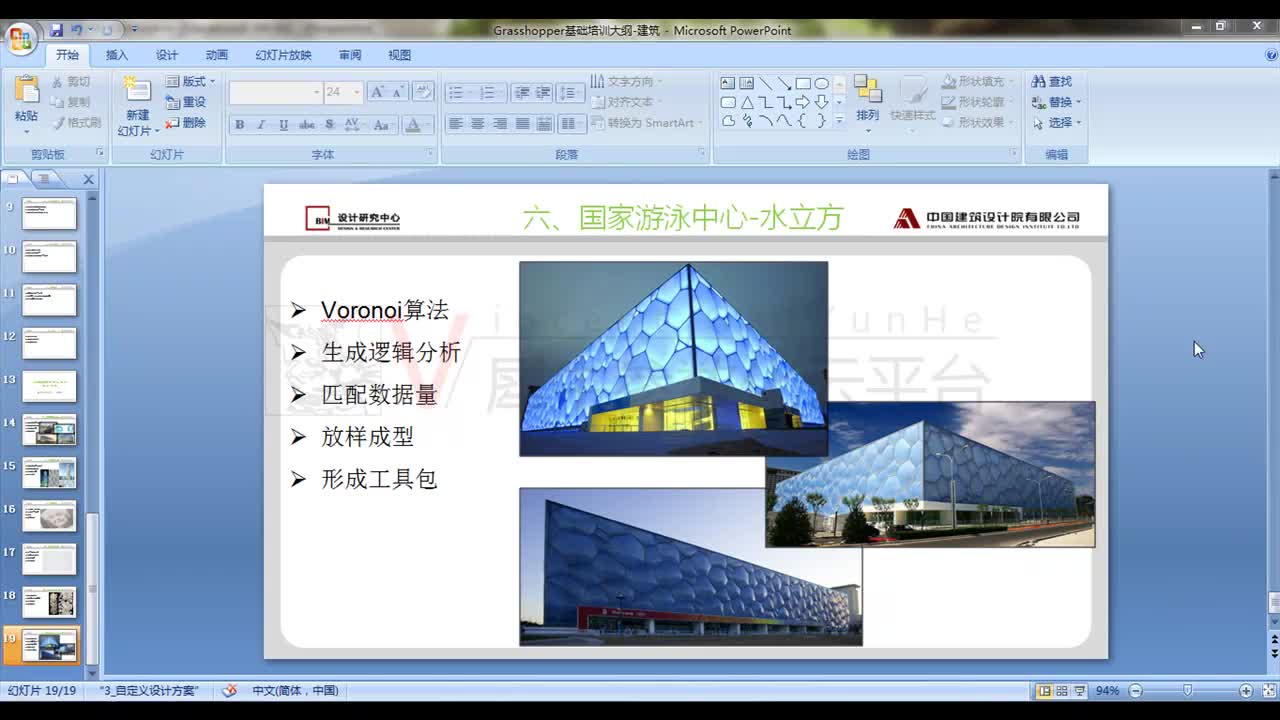The height and width of the screenshot is (720, 1280).
Task: Open the 替换 replace dropdown
Action: [x=1056, y=102]
